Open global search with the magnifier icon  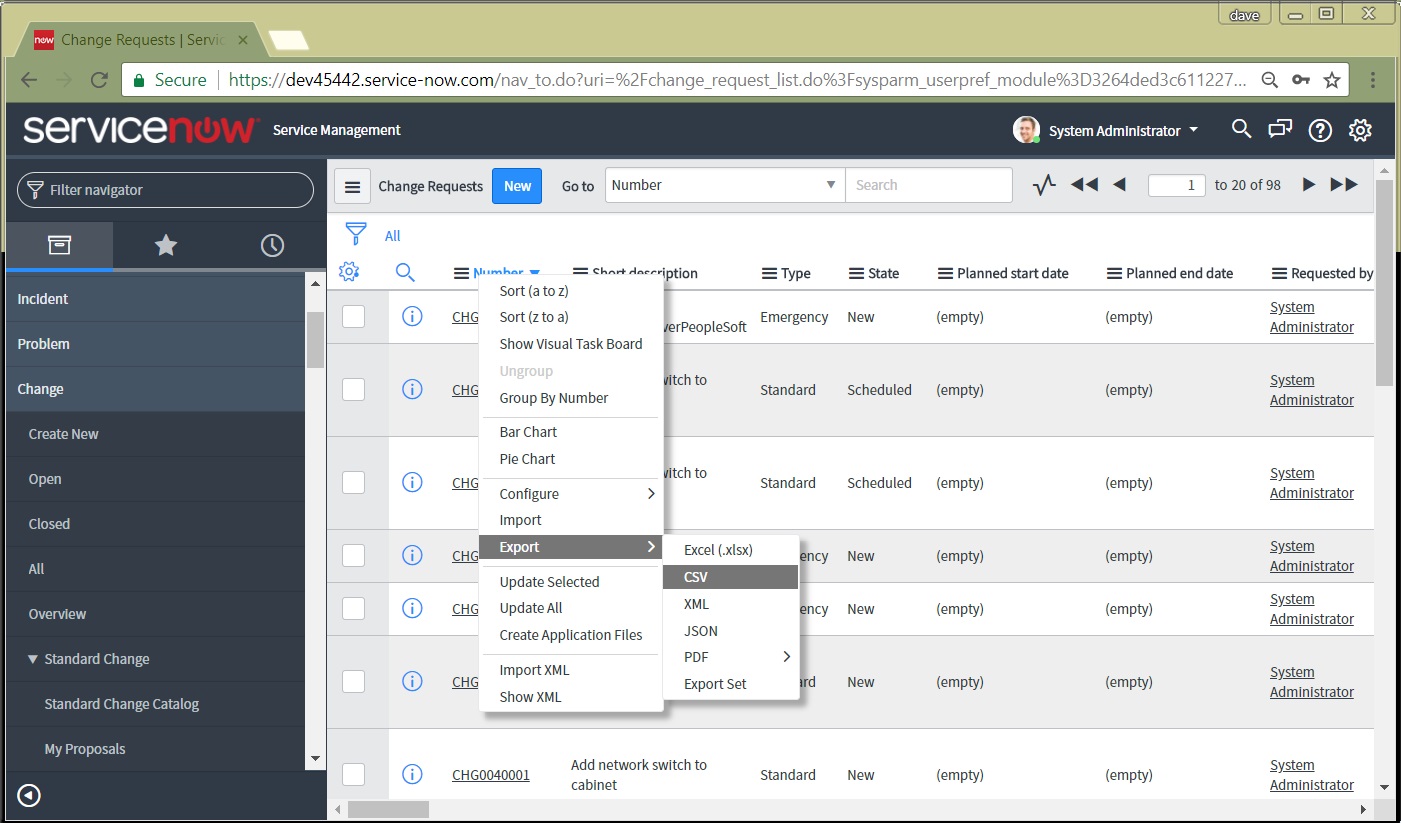(x=1241, y=129)
